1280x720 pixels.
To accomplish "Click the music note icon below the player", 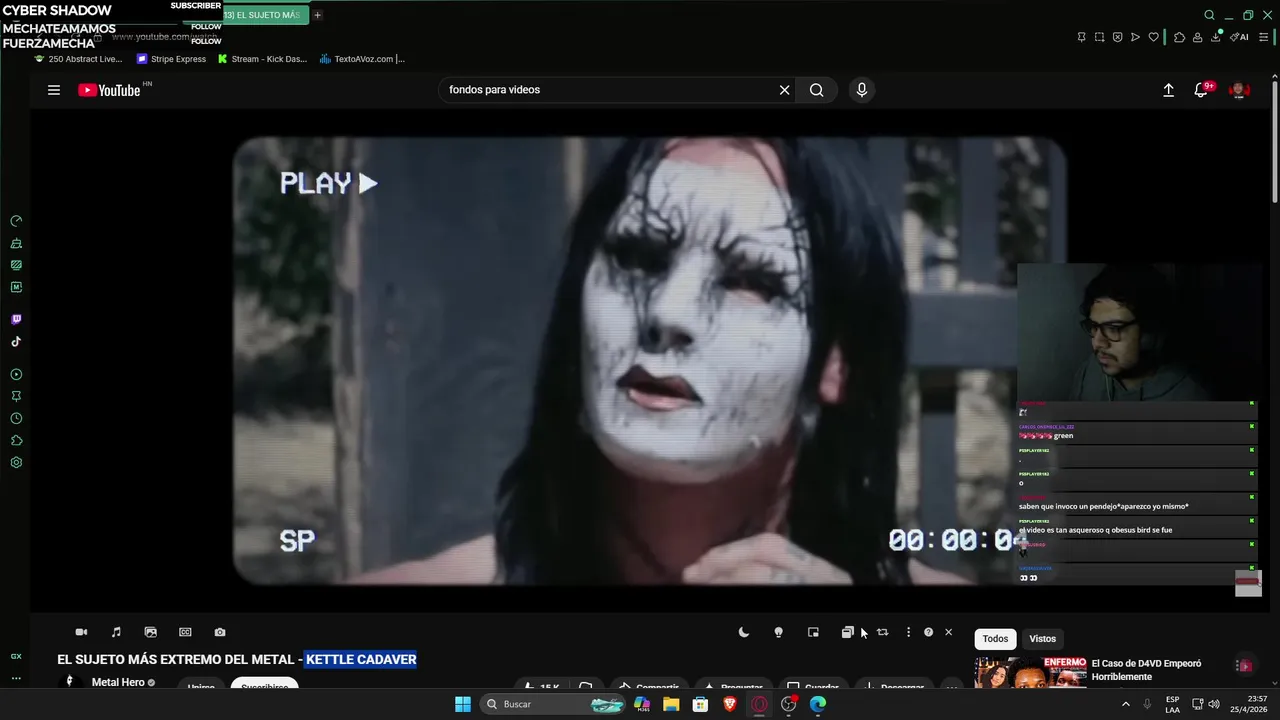I will 116,632.
